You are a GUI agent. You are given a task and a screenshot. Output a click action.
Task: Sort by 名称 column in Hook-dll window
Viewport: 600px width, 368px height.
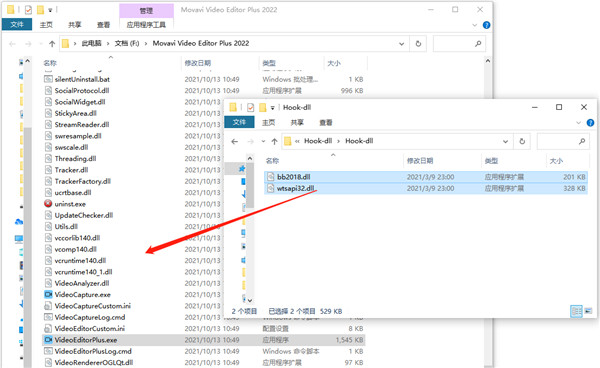pyautogui.click(x=272, y=161)
